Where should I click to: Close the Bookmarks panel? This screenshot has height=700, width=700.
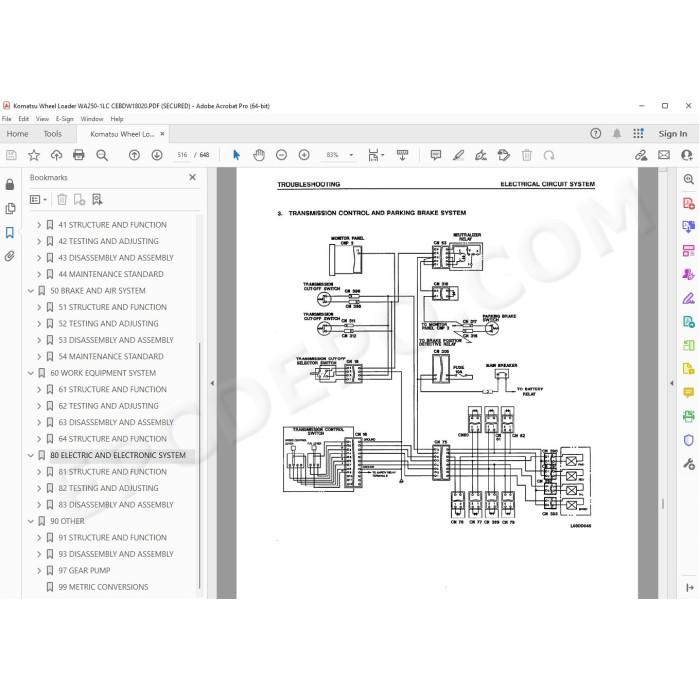coord(192,177)
